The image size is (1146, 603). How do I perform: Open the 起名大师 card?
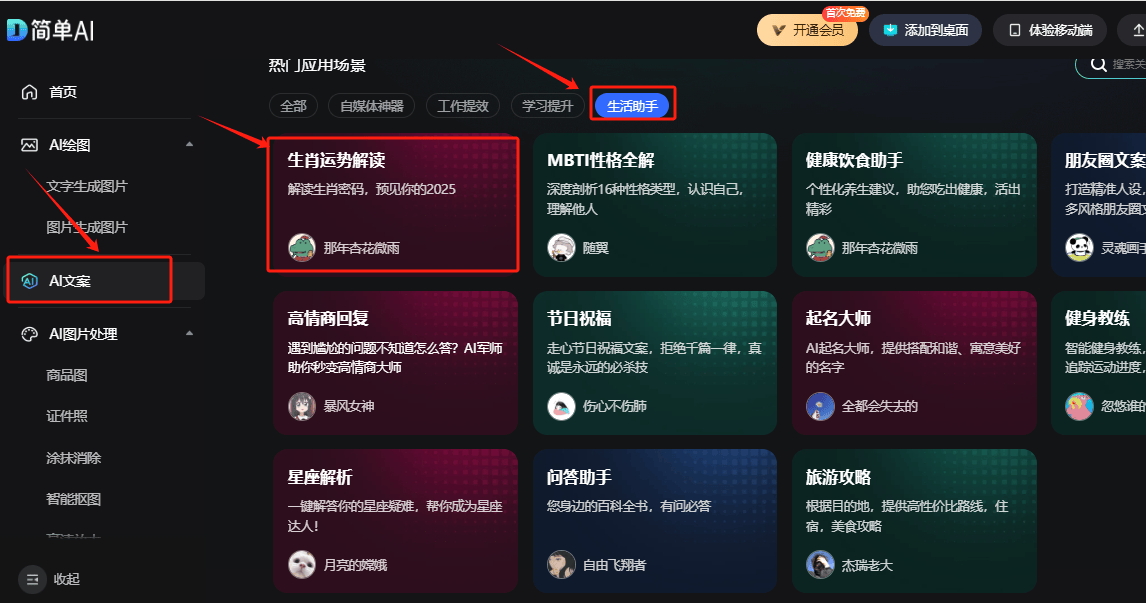(x=914, y=363)
